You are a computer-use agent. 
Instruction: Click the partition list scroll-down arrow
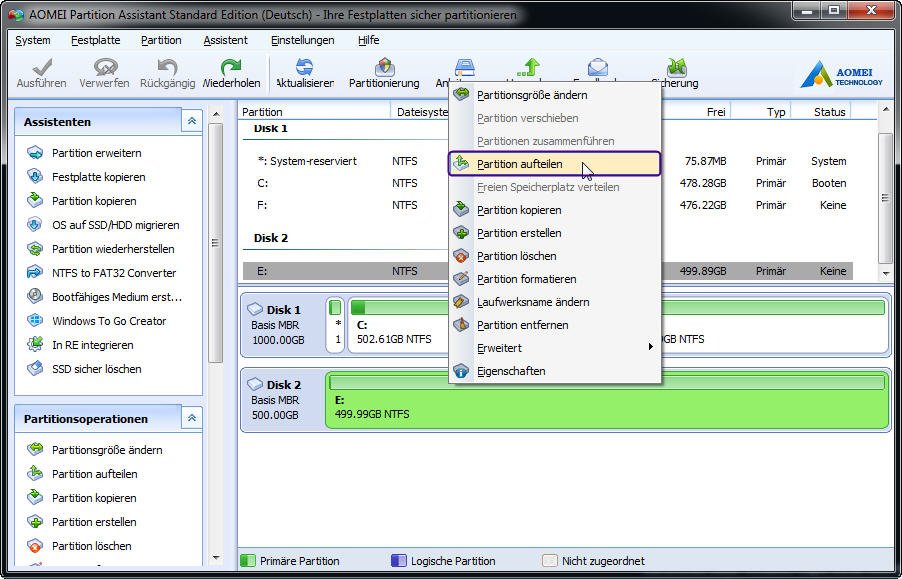click(885, 274)
